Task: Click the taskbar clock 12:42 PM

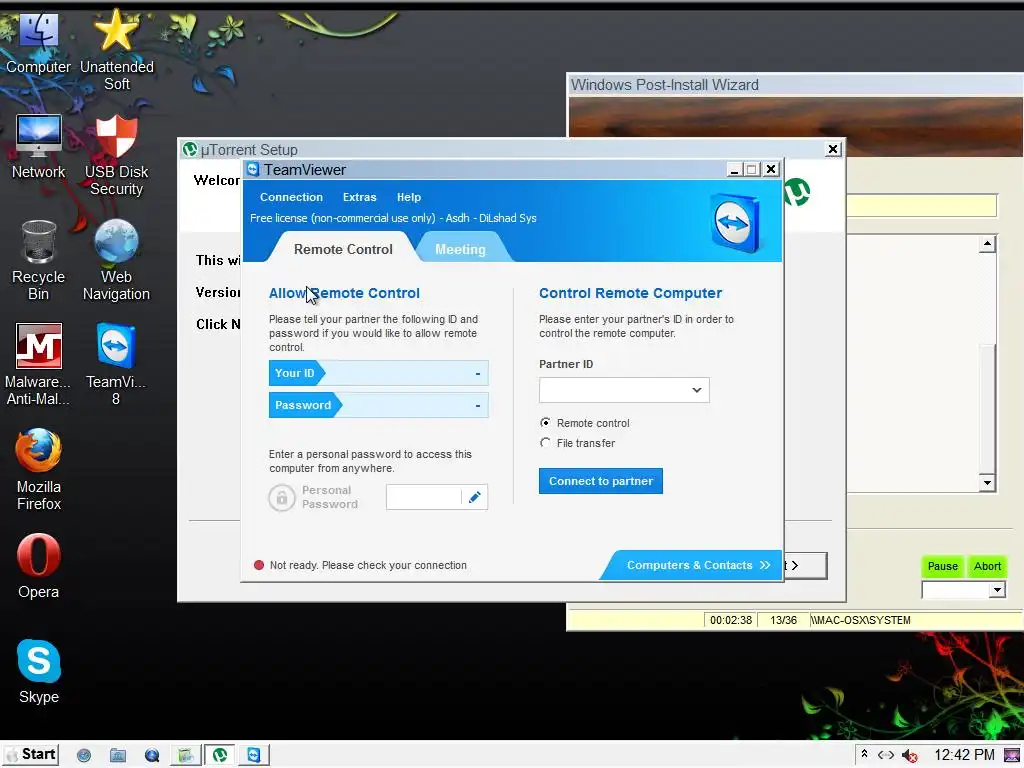Action: pyautogui.click(x=964, y=755)
